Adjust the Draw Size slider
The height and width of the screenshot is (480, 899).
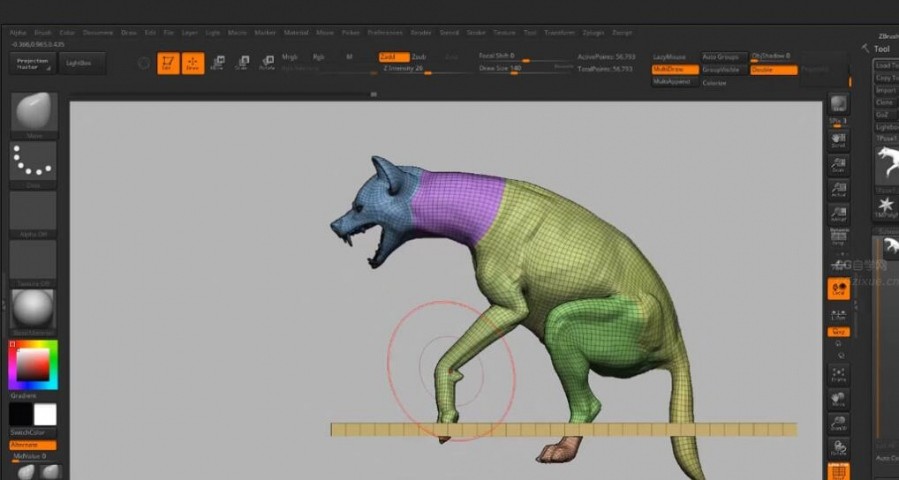[526, 69]
